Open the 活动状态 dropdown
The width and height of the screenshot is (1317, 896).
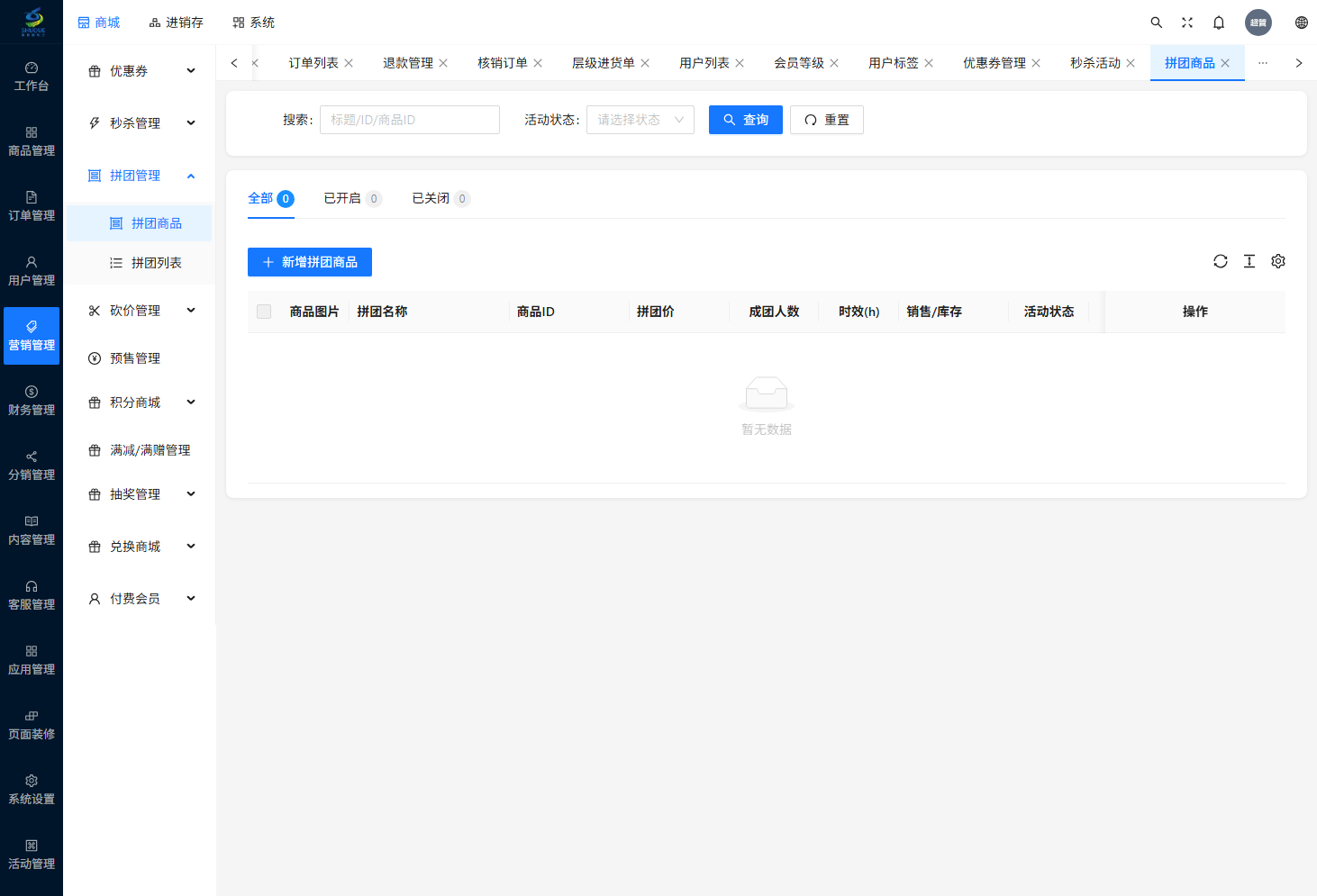(x=640, y=120)
